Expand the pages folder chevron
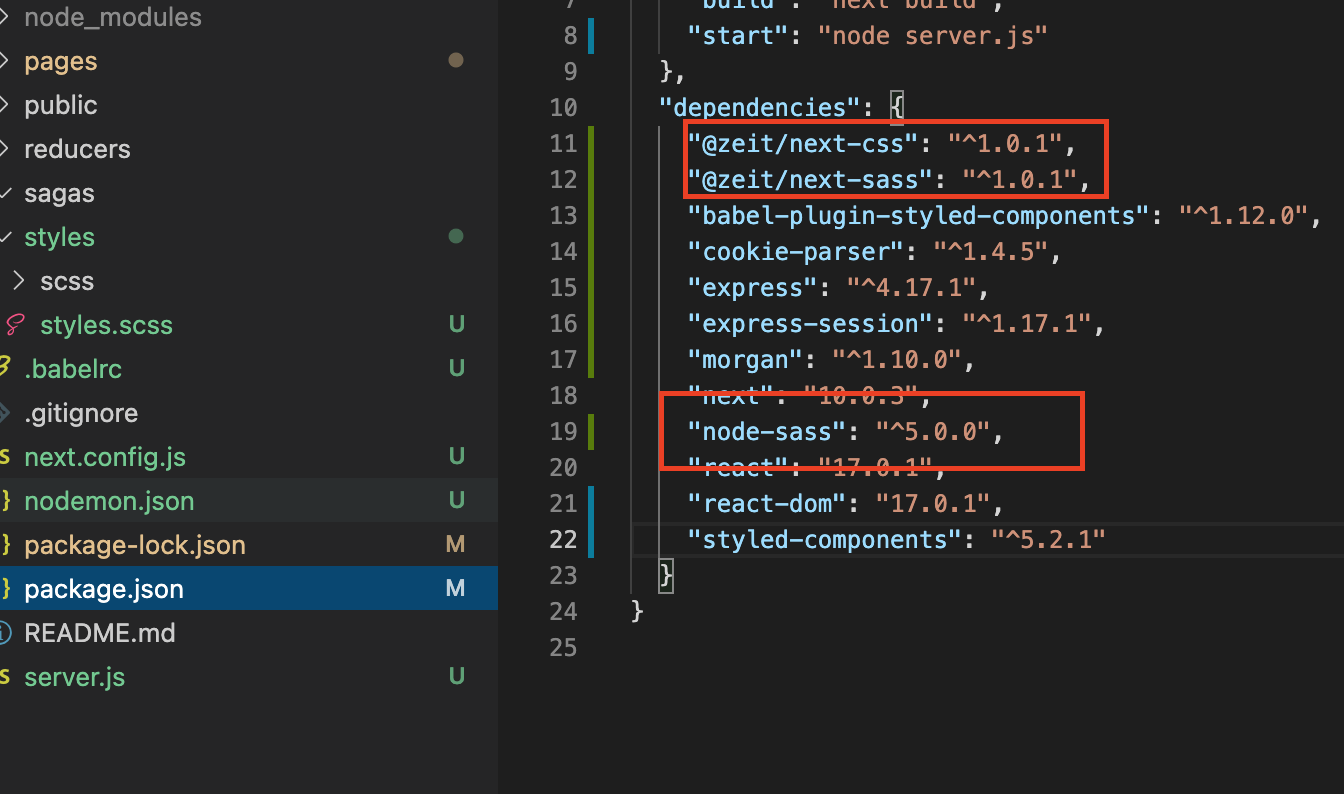 (x=4, y=61)
